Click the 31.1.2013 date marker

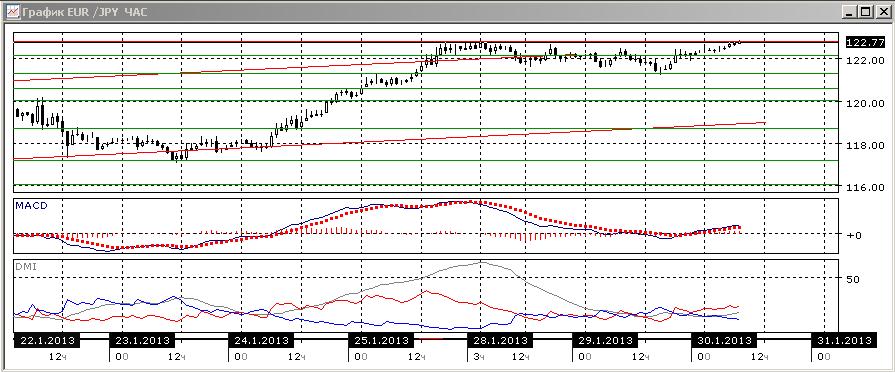843,341
